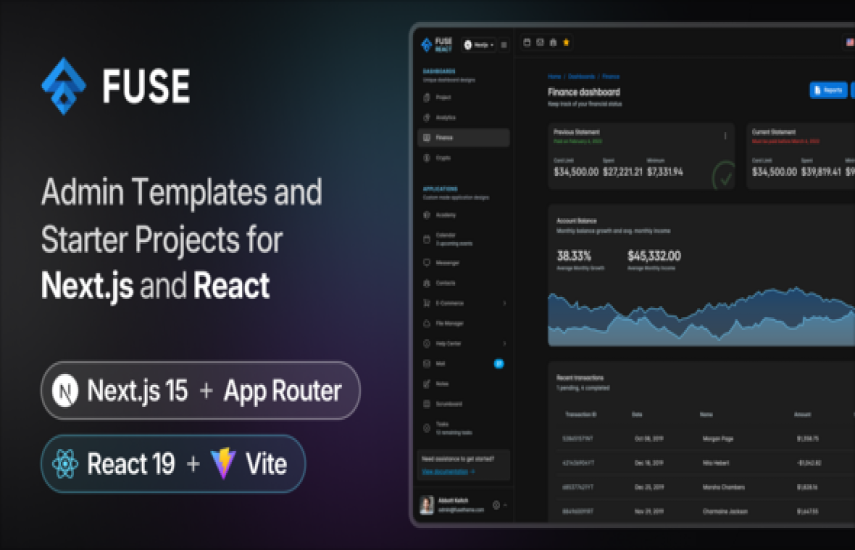Screen dimensions: 855x550
Task: Click the Crypto sidebar icon
Action: pos(426,158)
